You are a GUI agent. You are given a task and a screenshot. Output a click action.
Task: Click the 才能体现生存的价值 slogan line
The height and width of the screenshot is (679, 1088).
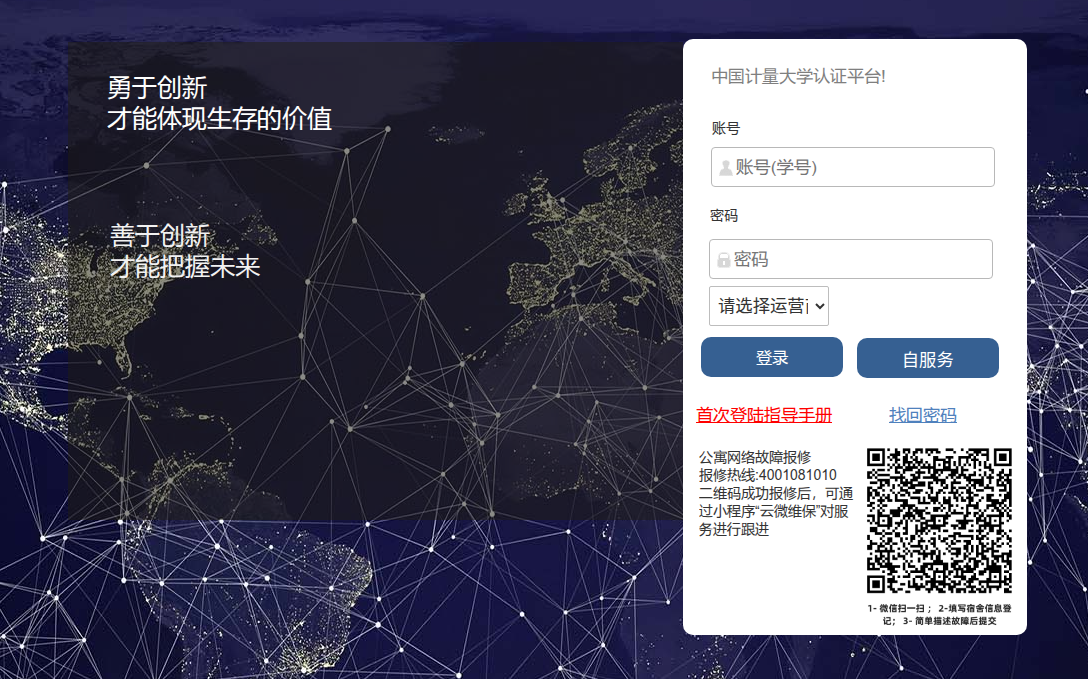(219, 119)
